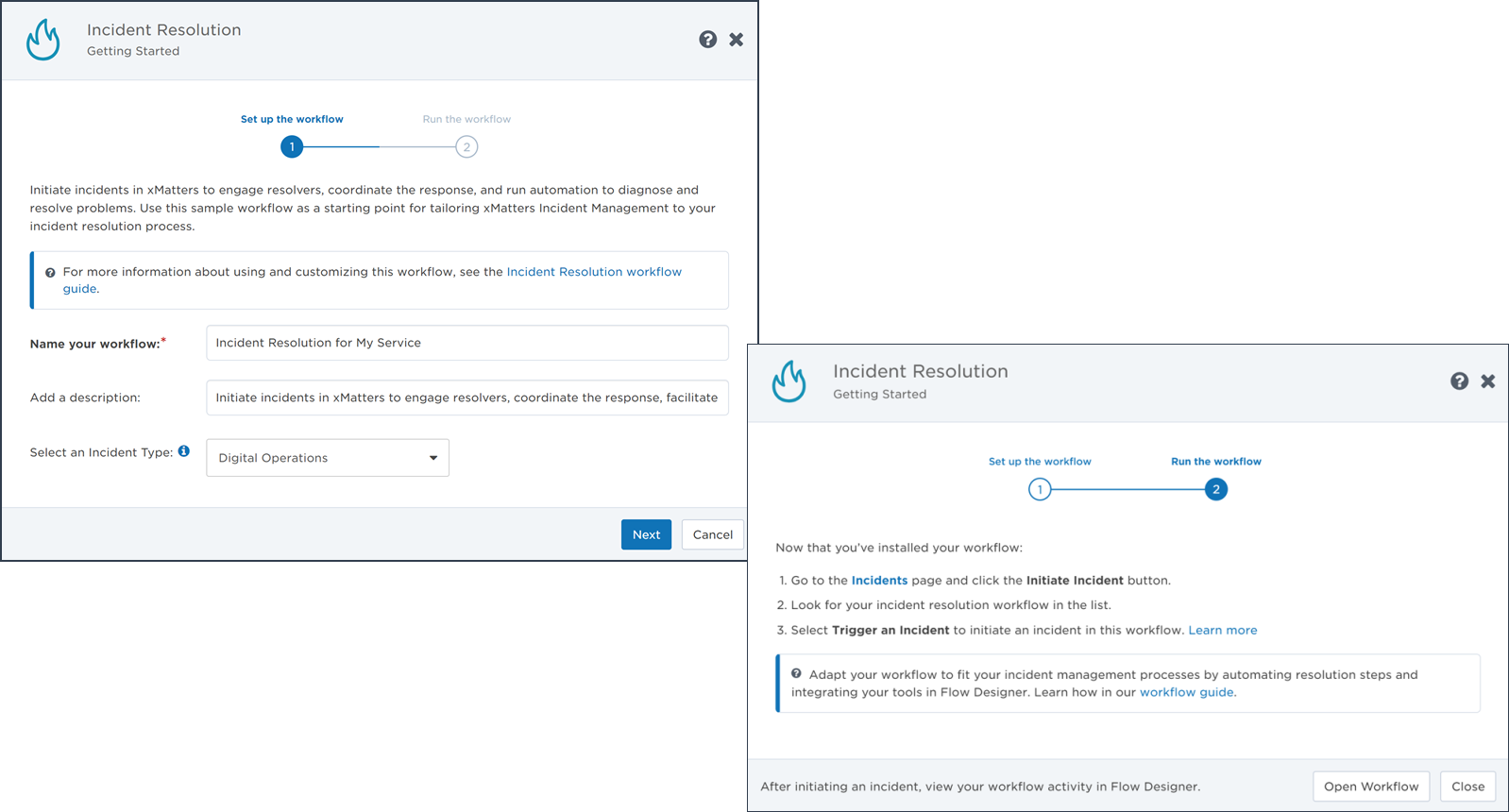Click the info icon beside Select an Incident Type
This screenshot has width=1509, height=812.
(x=184, y=451)
